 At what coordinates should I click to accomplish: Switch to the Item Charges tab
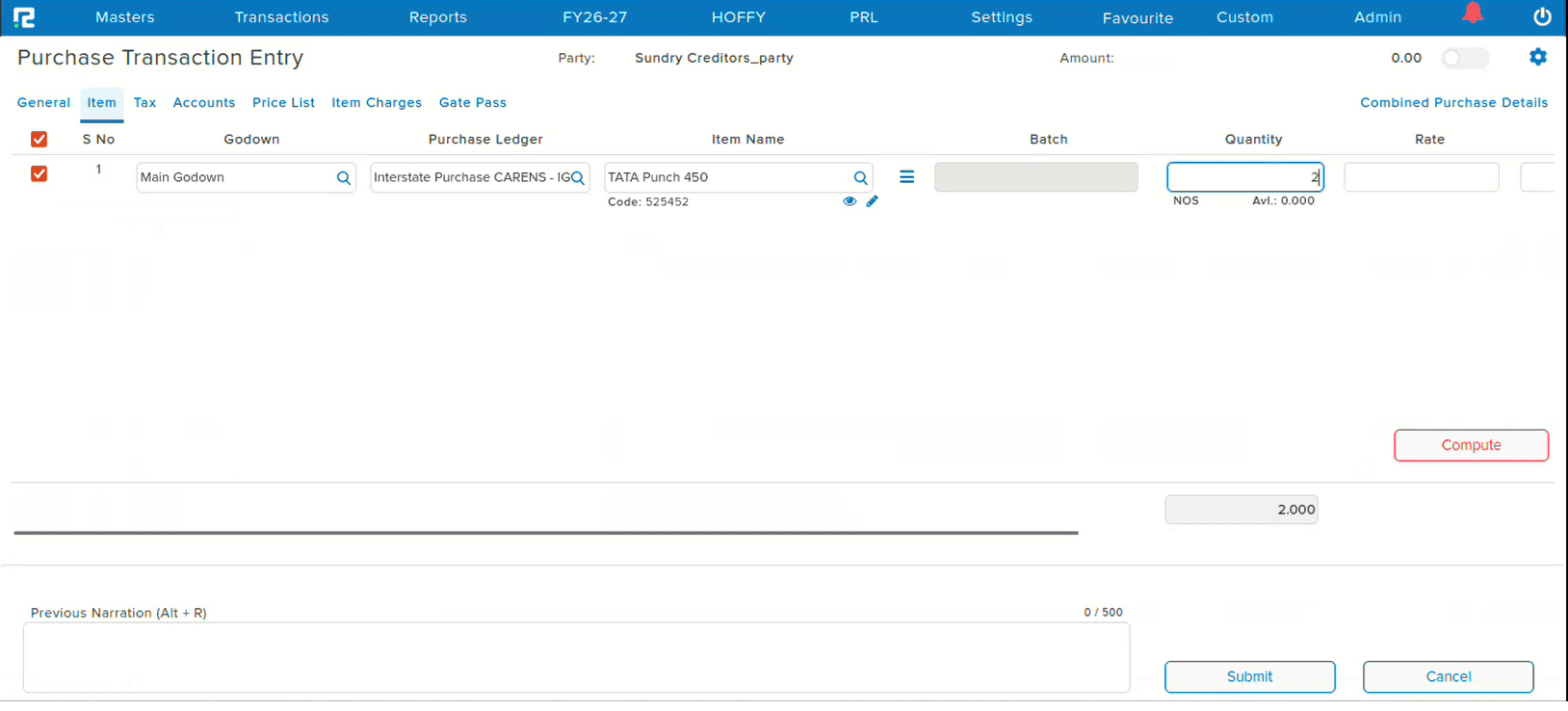377,103
